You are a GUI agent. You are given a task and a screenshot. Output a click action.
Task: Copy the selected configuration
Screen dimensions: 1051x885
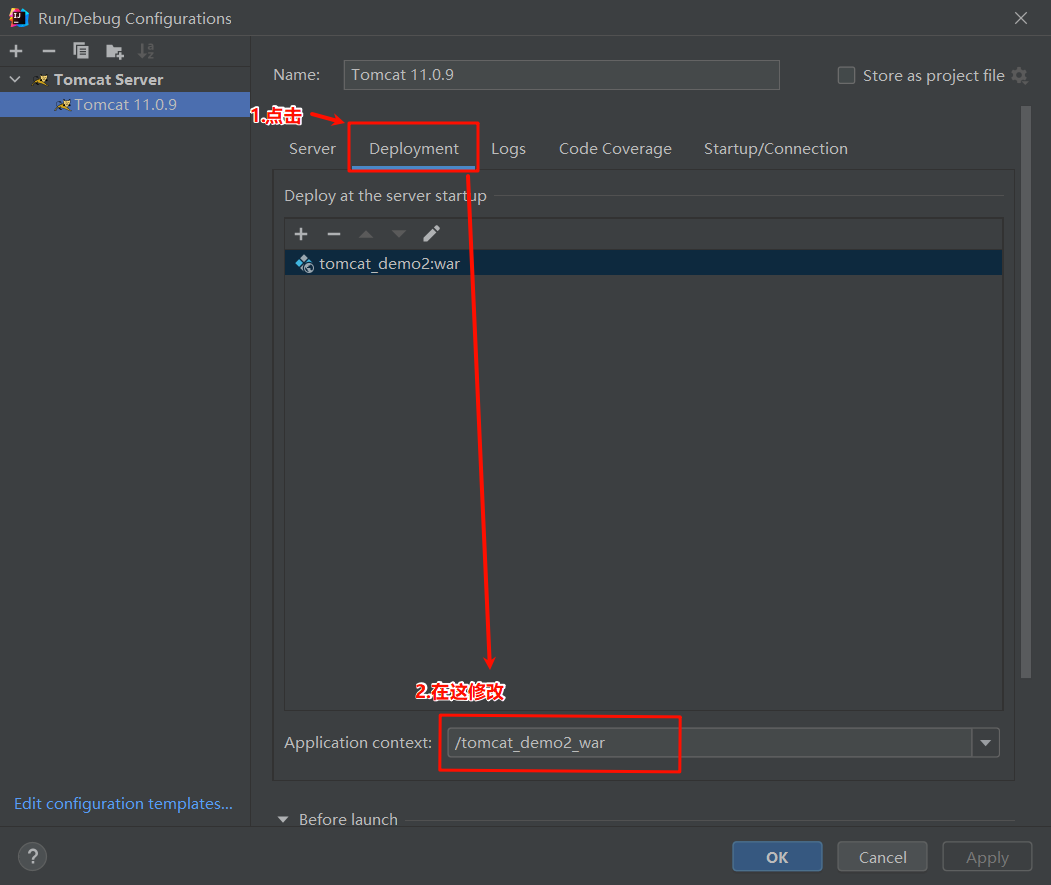coord(80,51)
